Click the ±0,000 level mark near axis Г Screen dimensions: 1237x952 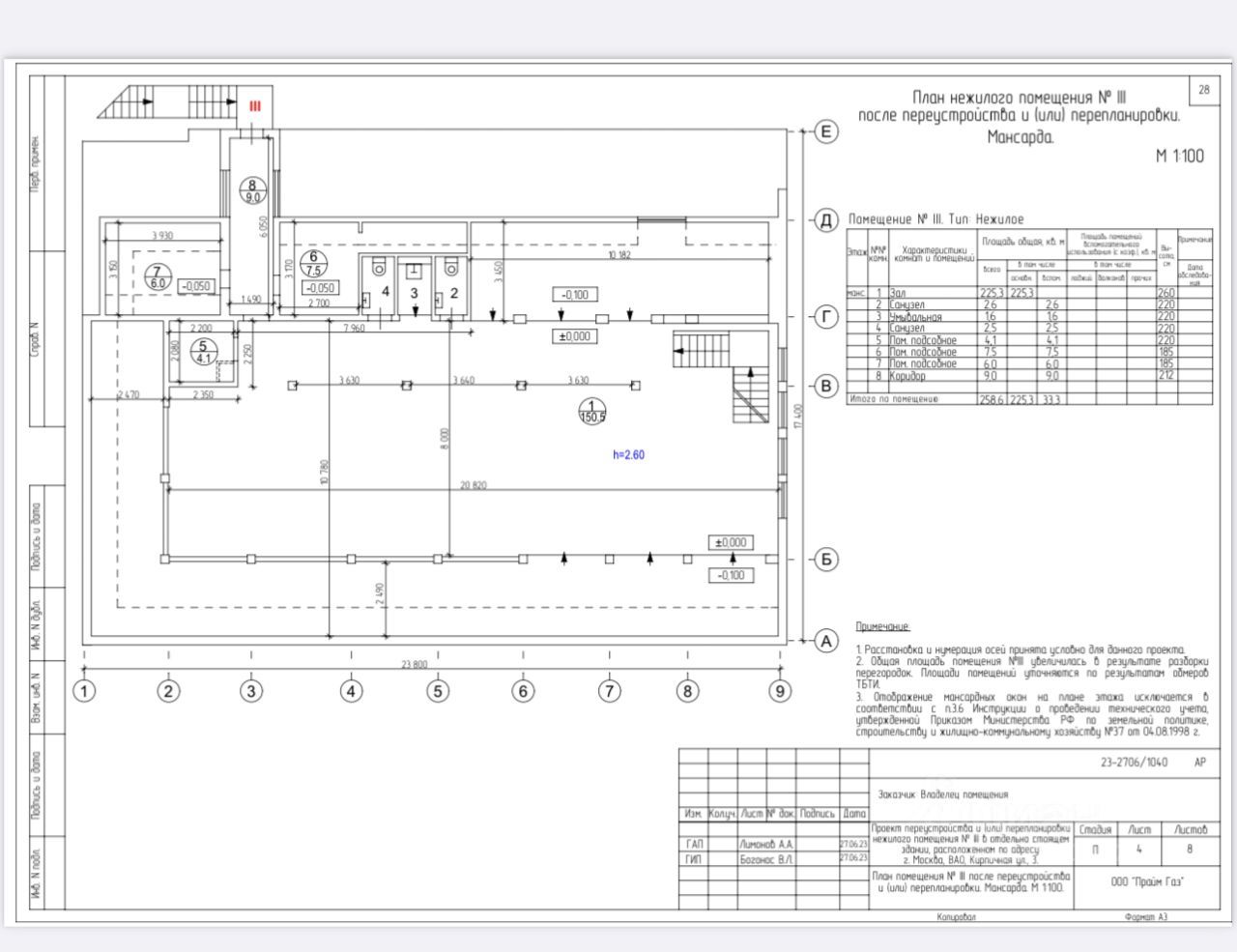click(x=574, y=336)
